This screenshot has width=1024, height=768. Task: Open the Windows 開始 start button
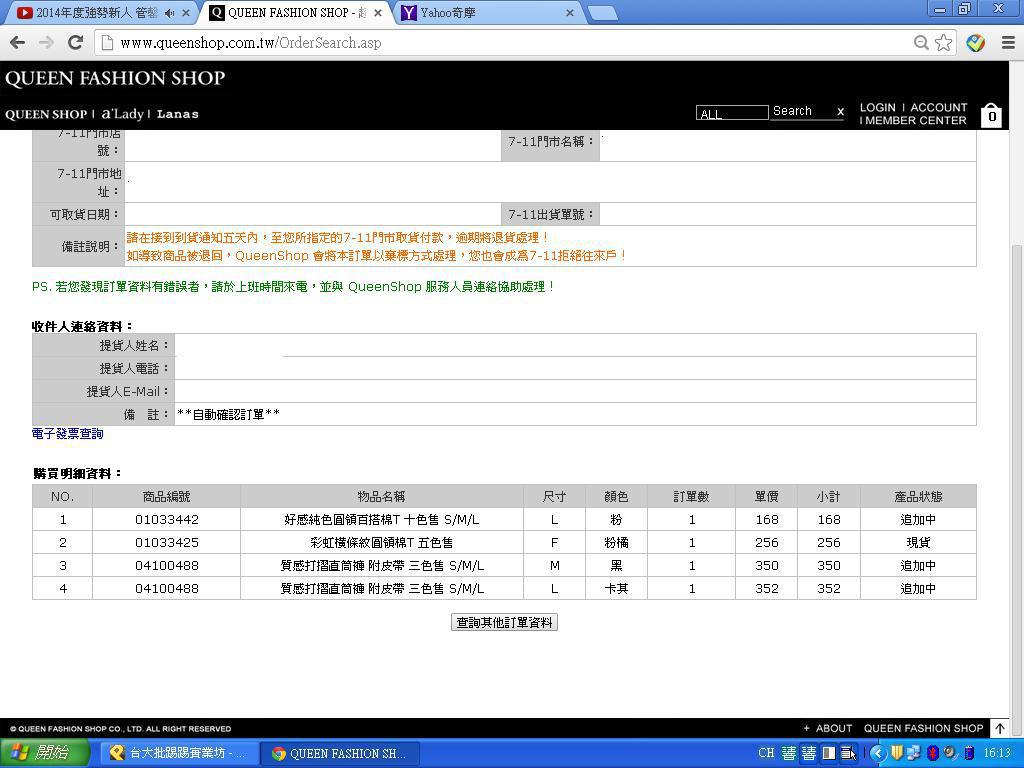click(45, 753)
